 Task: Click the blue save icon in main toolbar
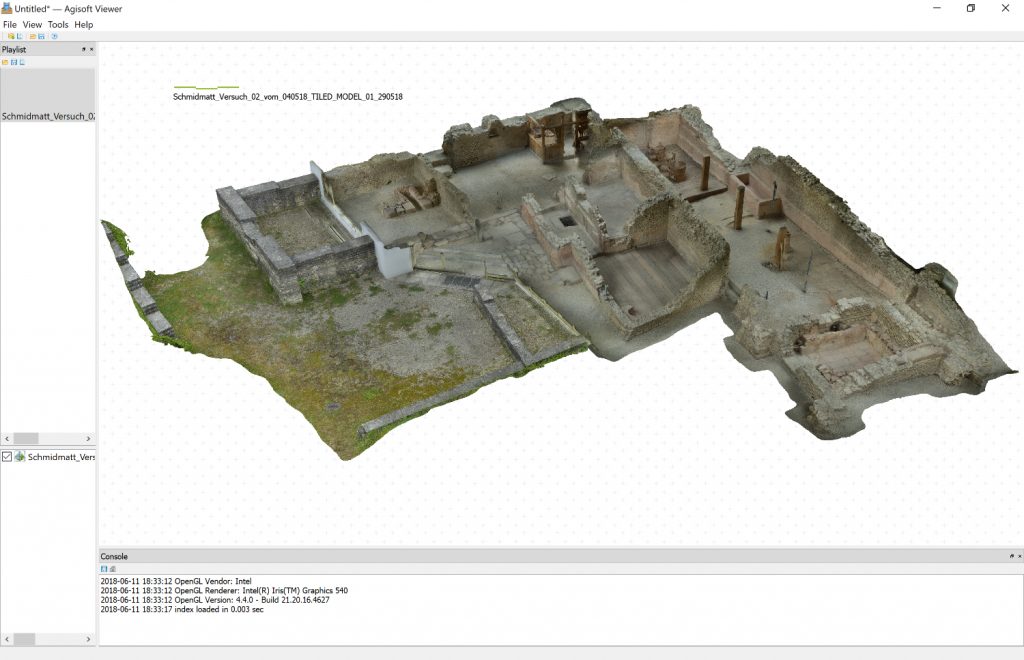pyautogui.click(x=42, y=36)
